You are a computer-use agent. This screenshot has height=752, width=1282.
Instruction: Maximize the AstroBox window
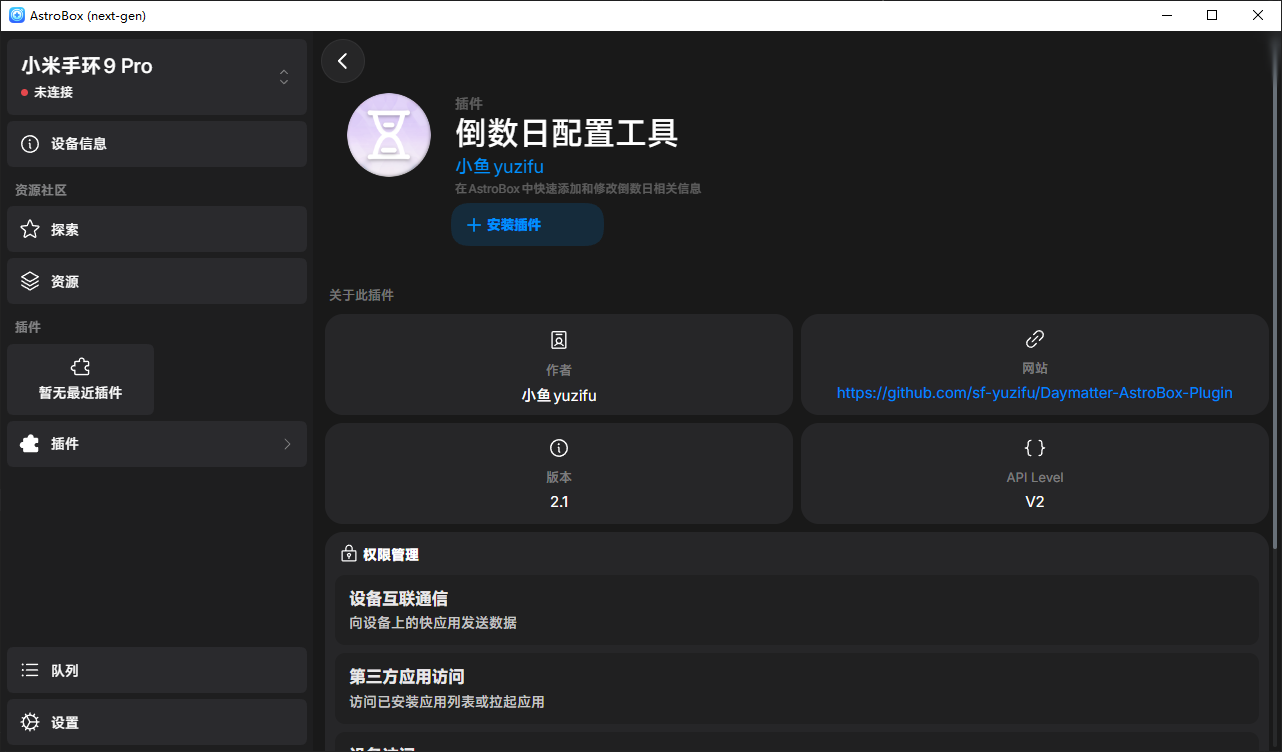(x=1212, y=15)
